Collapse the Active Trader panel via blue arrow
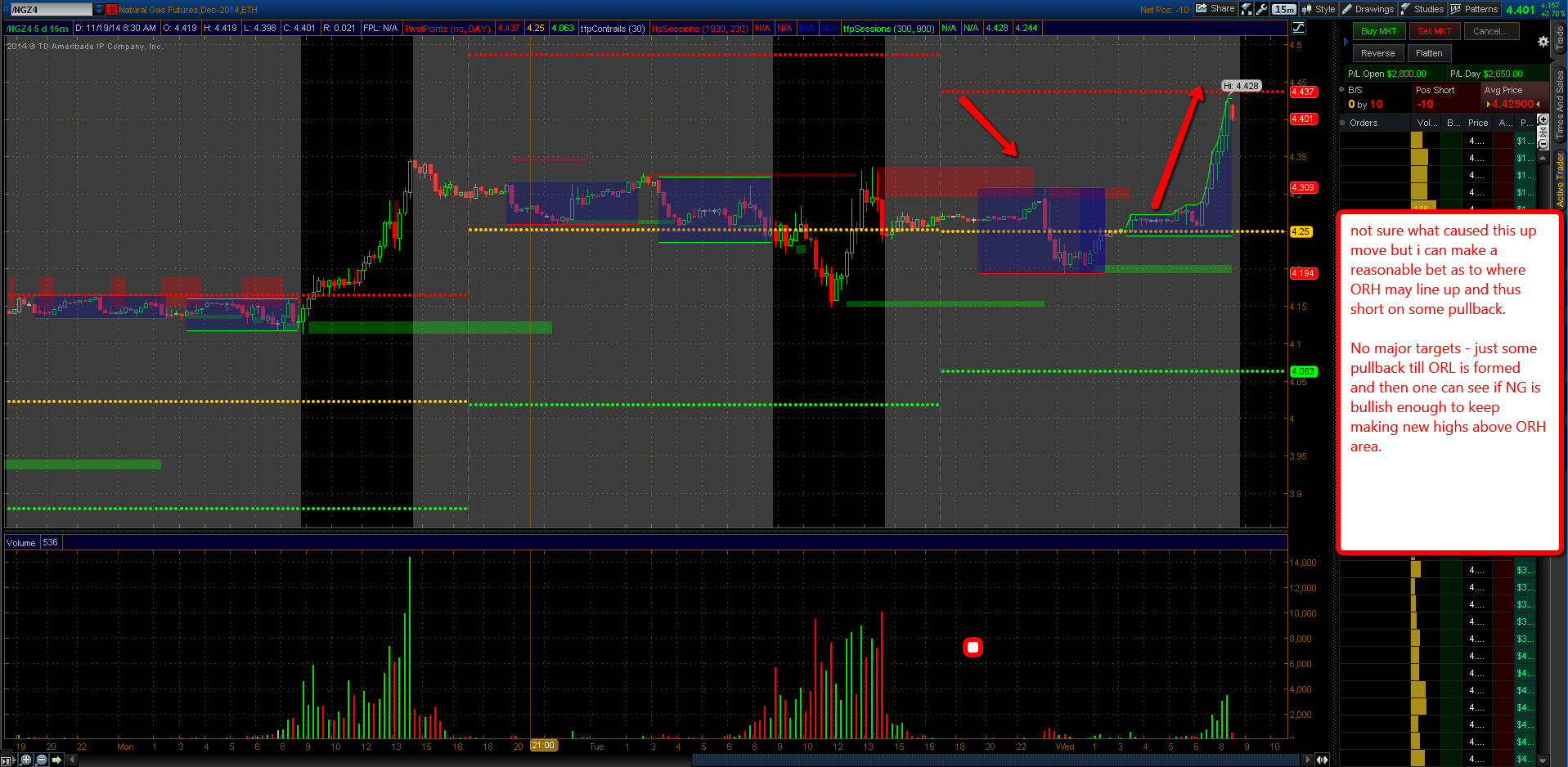 pyautogui.click(x=1346, y=41)
